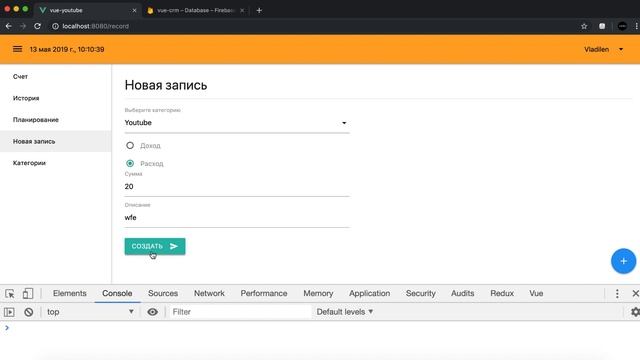
Task: Toggle the live expression eye icon
Action: tap(152, 312)
